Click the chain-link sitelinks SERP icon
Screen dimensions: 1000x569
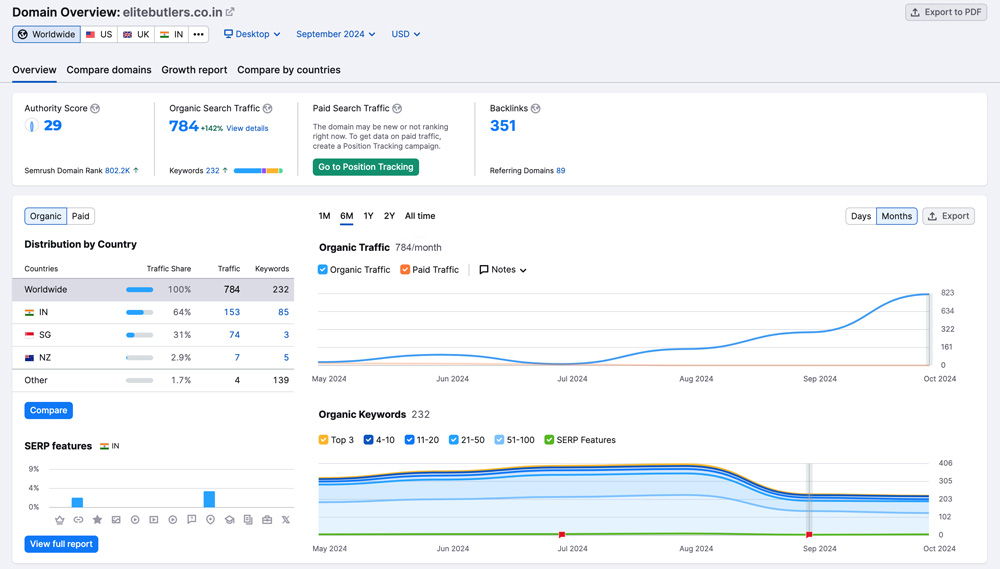(x=78, y=520)
